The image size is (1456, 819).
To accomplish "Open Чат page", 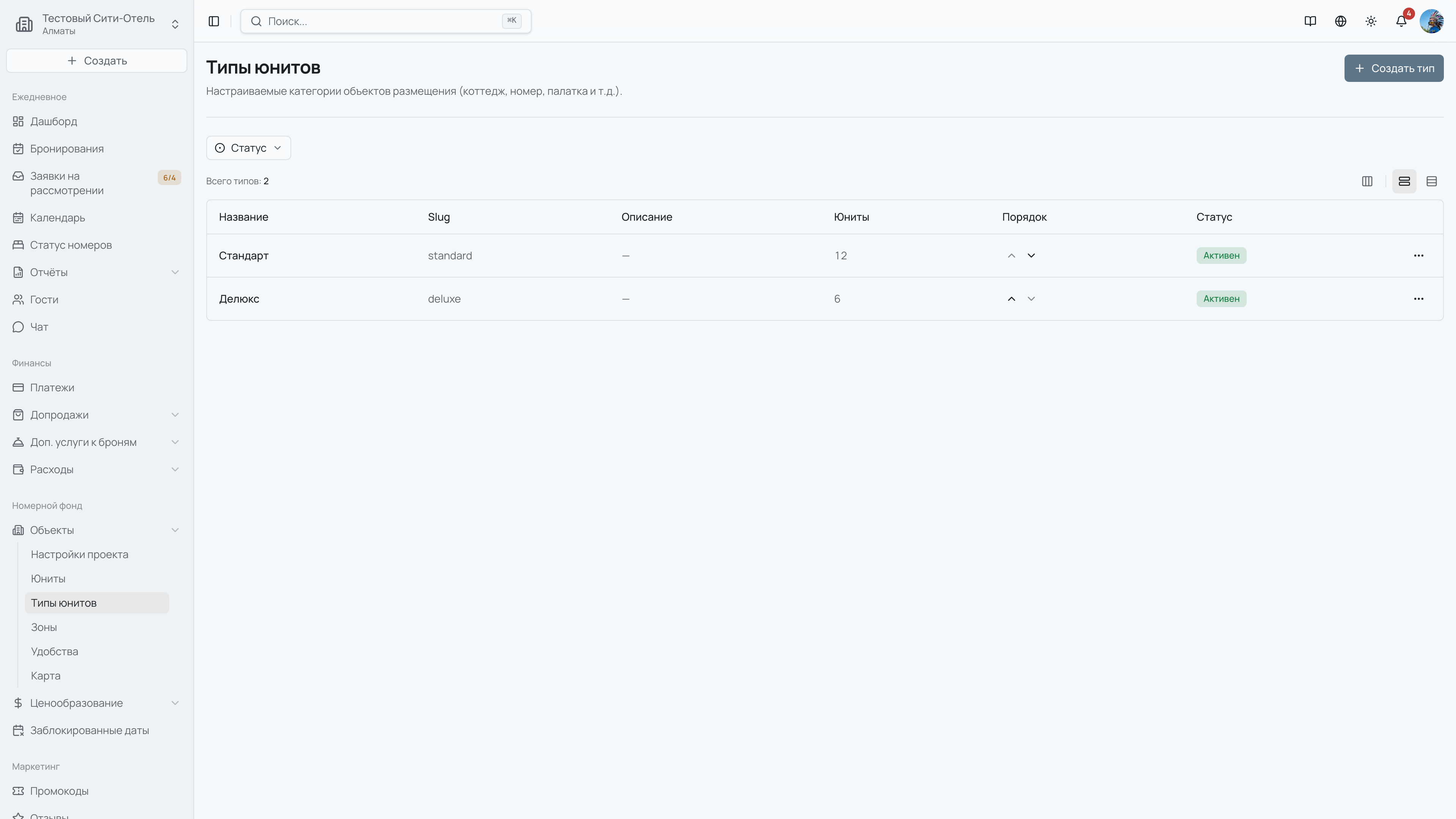I will click(97, 327).
